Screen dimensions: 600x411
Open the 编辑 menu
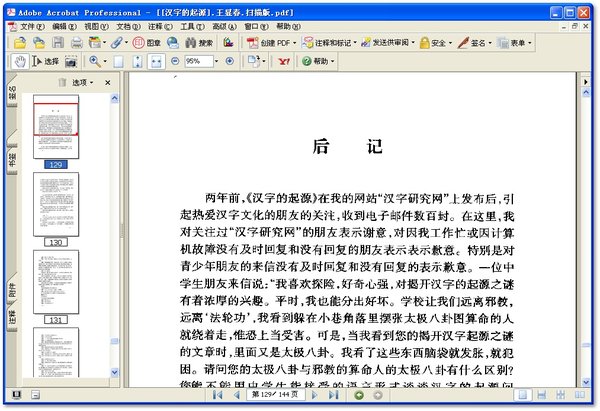coord(64,26)
